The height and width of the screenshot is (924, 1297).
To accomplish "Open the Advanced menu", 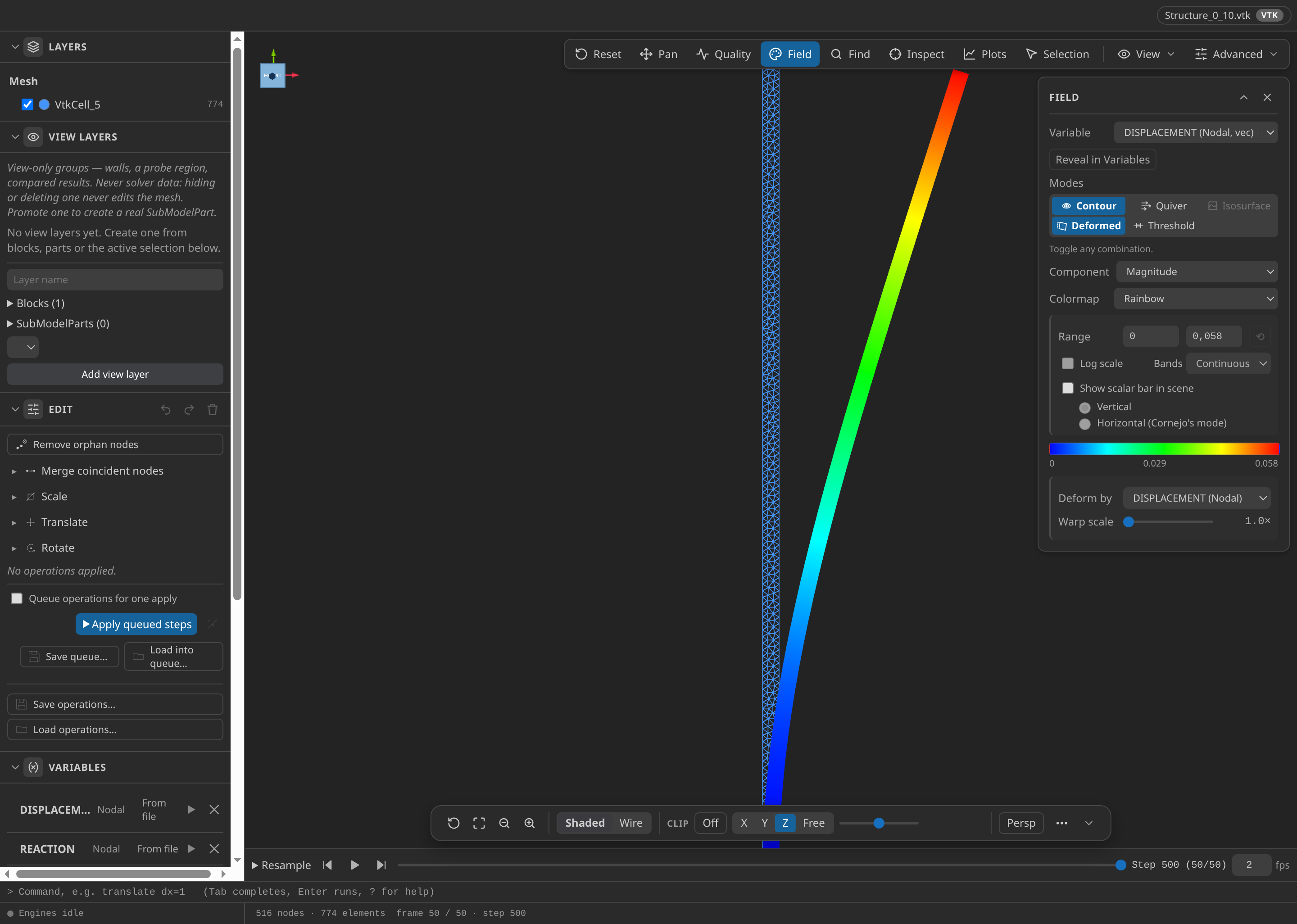I will coord(1236,54).
